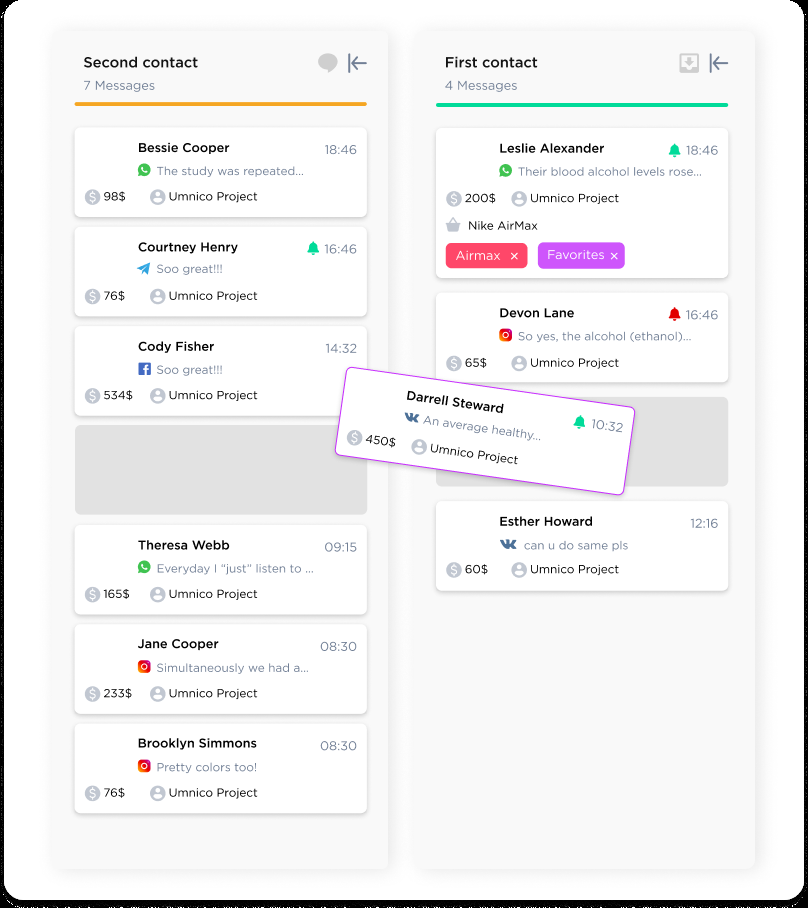Click the shopping basket icon beside Nike AirMax

tap(453, 226)
